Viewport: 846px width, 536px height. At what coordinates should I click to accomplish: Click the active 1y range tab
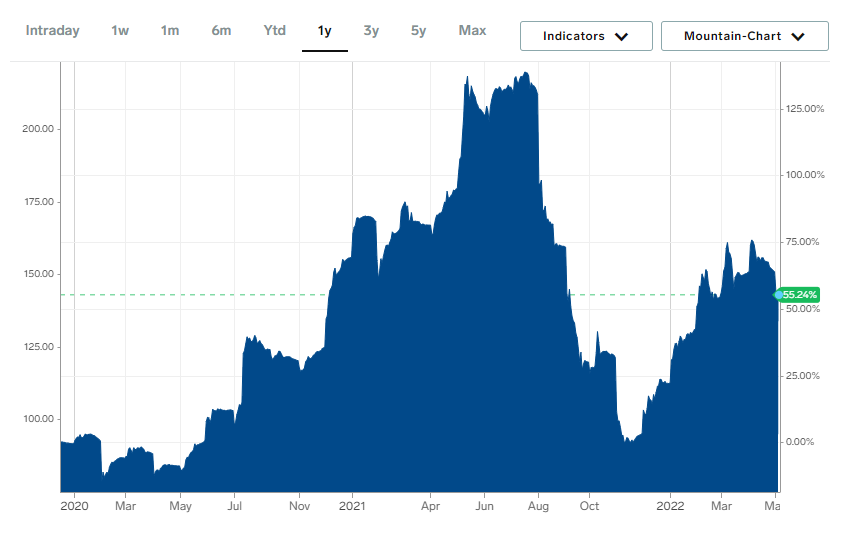coord(324,31)
